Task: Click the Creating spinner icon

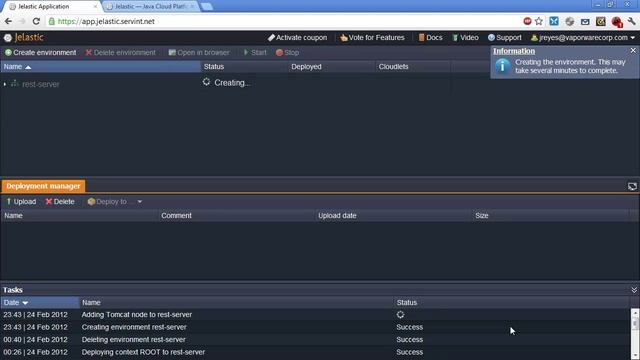Action: click(206, 82)
